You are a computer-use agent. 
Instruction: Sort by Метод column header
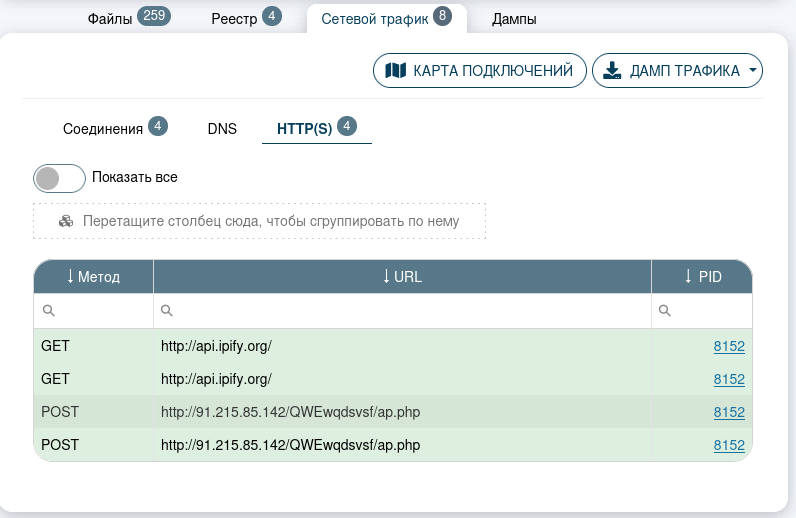[93, 277]
